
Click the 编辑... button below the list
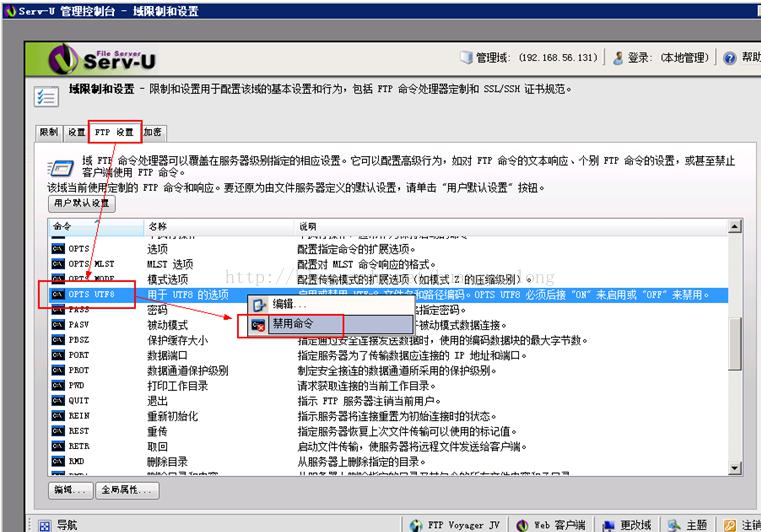[71, 490]
